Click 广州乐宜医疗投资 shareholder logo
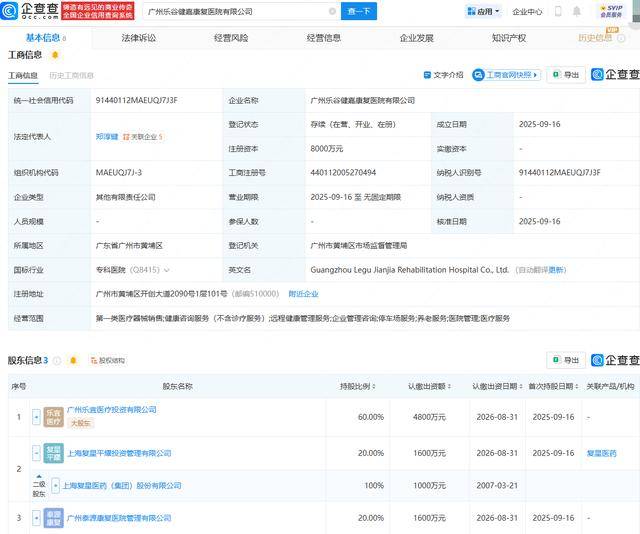Image resolution: width=640 pixels, height=534 pixels. 53,417
